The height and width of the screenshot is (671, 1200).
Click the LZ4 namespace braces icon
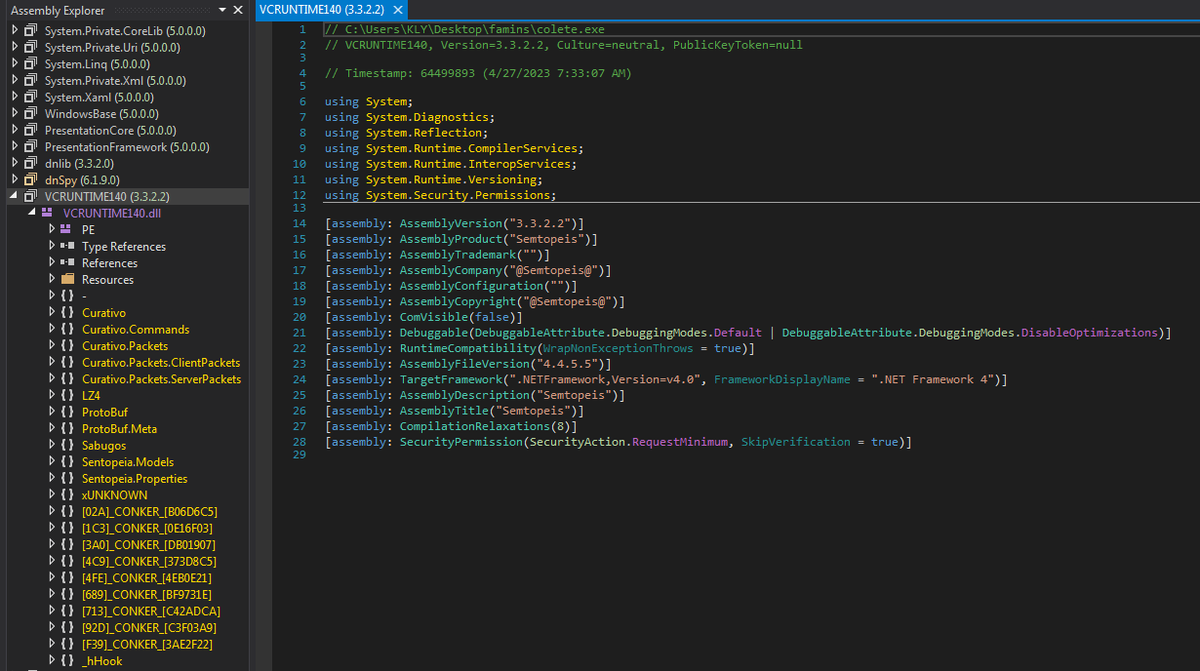click(67, 396)
